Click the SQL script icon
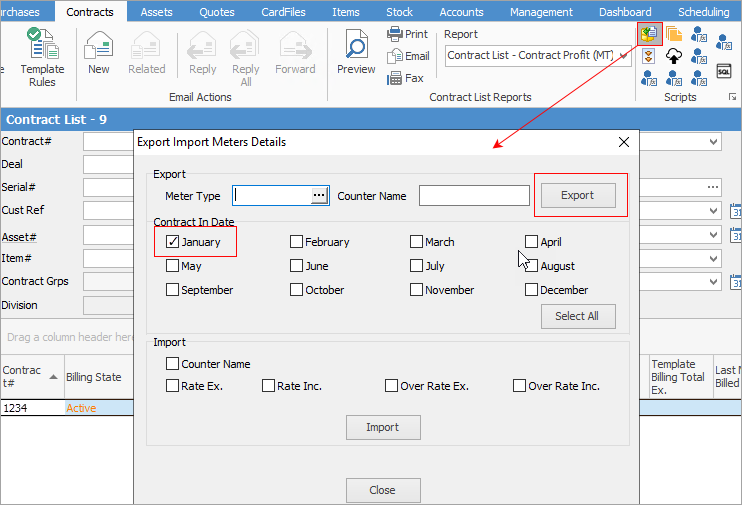 [724, 71]
